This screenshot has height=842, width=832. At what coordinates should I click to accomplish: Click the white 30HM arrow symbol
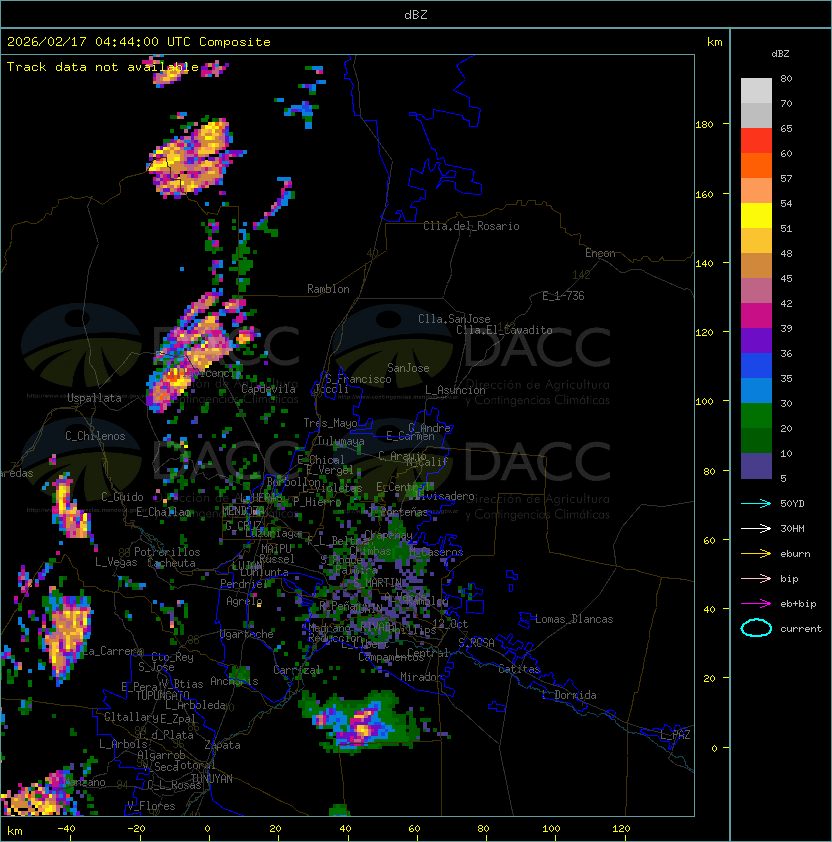756,528
